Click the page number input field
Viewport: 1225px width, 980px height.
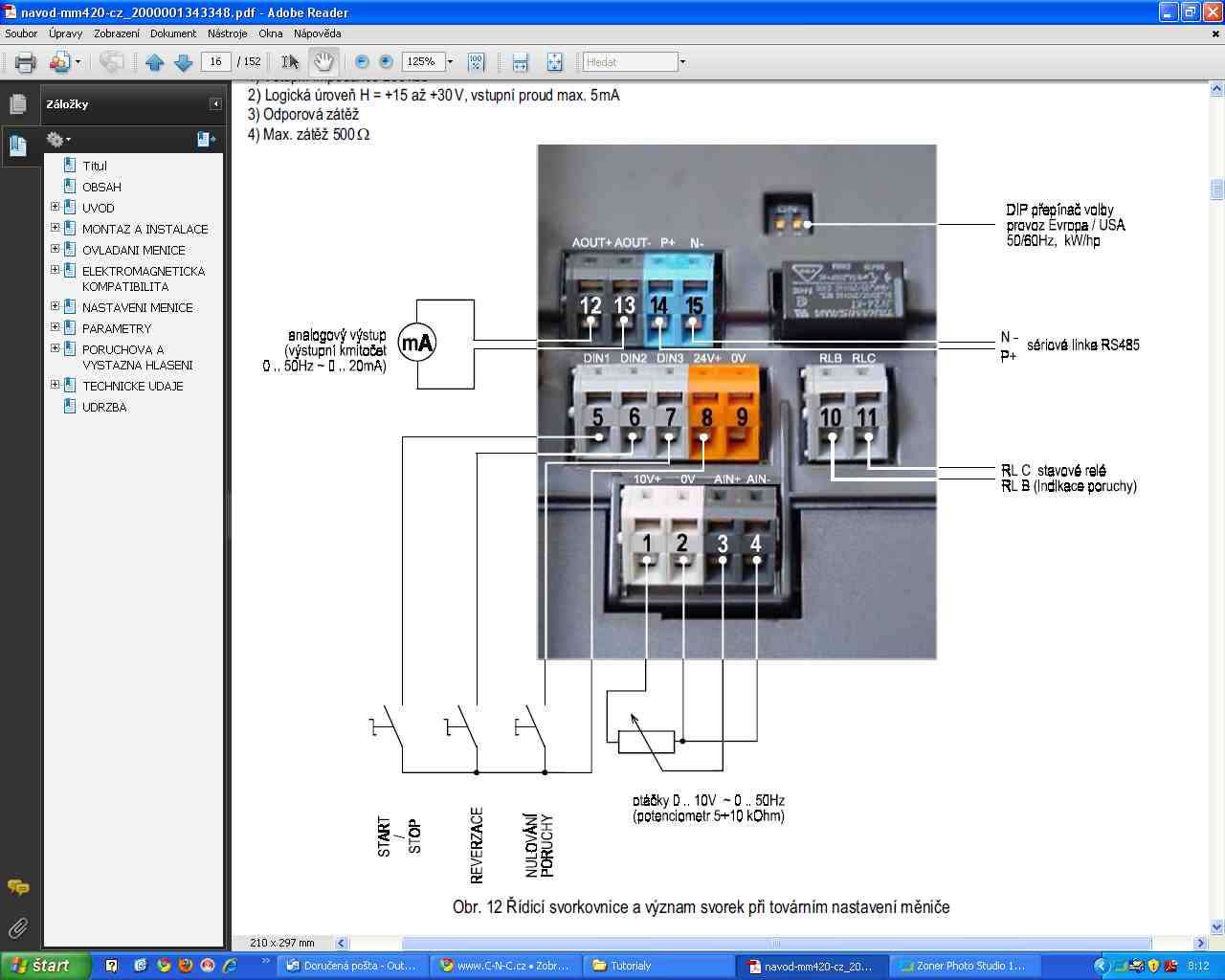pyautogui.click(x=215, y=62)
